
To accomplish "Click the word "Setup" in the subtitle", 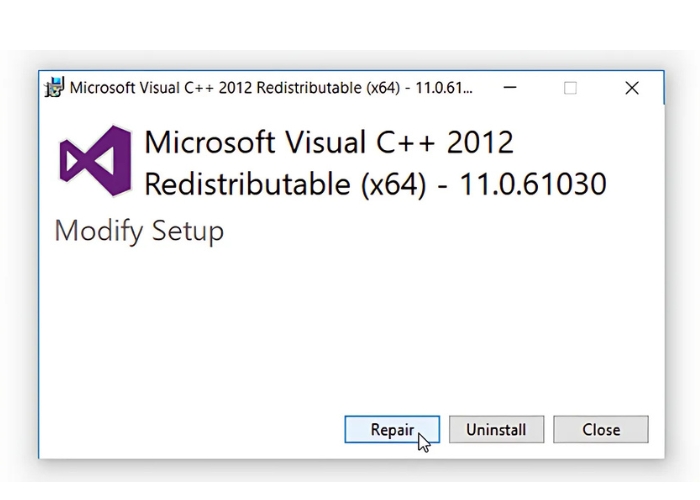I will [188, 231].
